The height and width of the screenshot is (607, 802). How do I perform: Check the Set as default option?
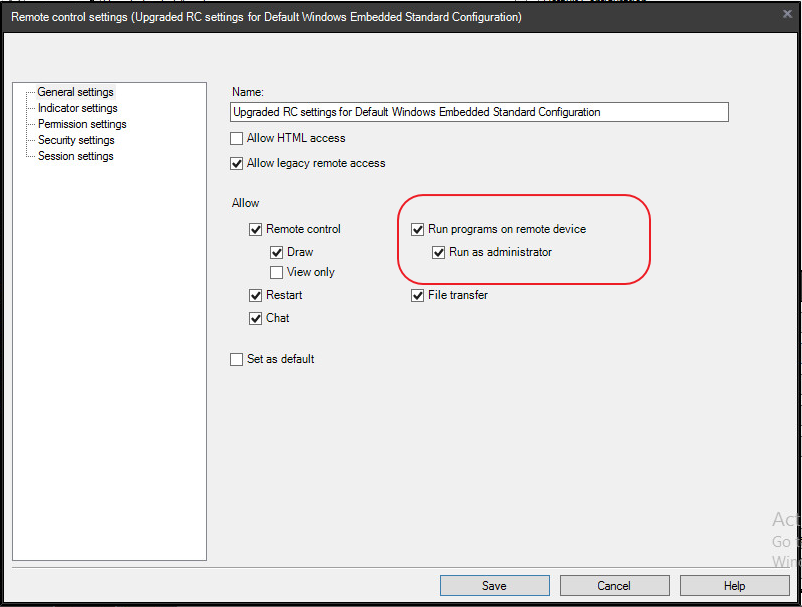(x=236, y=359)
